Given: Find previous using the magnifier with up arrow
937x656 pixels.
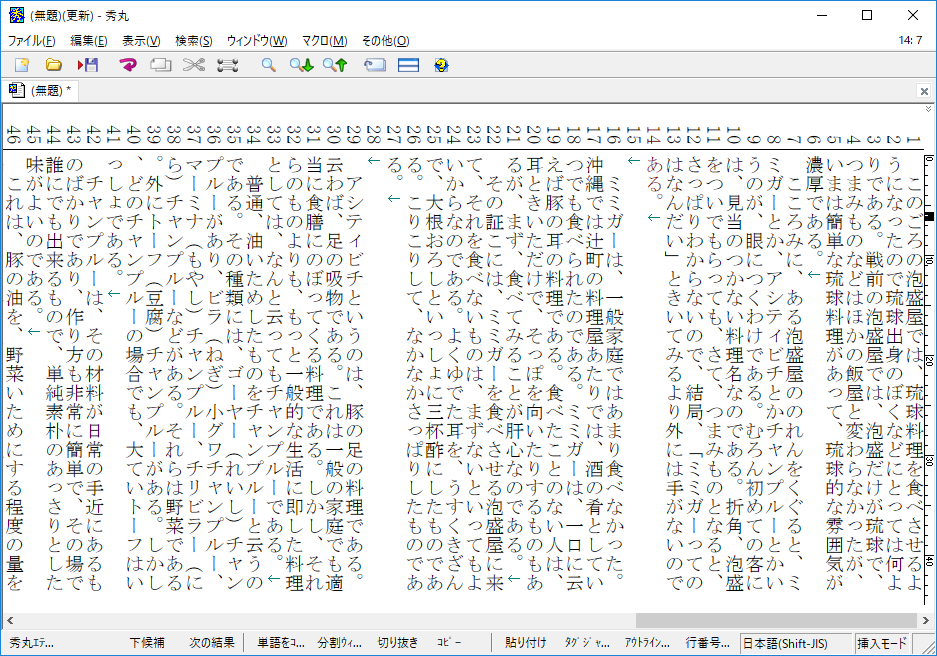Looking at the screenshot, I should point(335,65).
